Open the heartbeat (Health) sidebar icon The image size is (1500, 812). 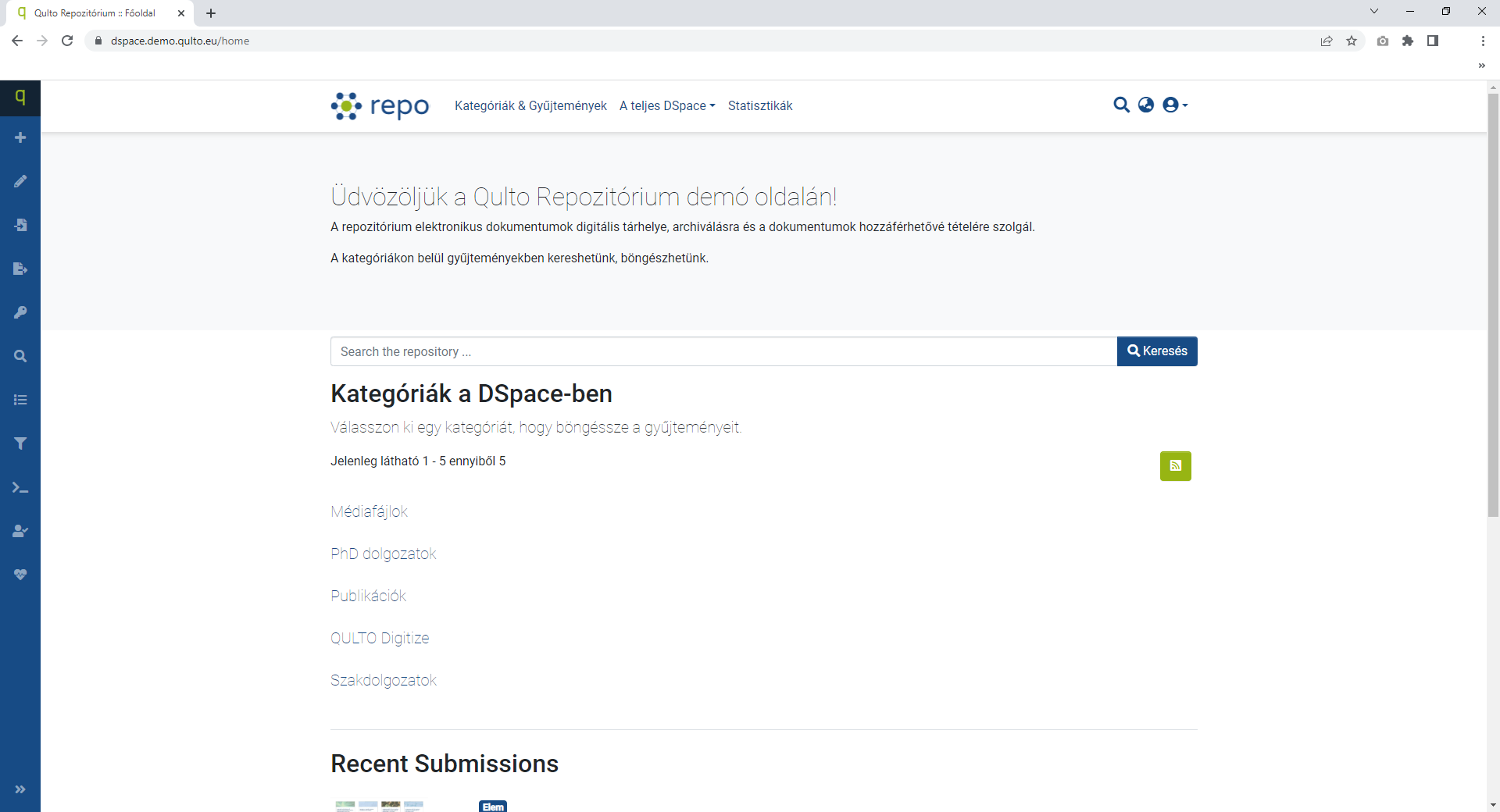pyautogui.click(x=20, y=575)
